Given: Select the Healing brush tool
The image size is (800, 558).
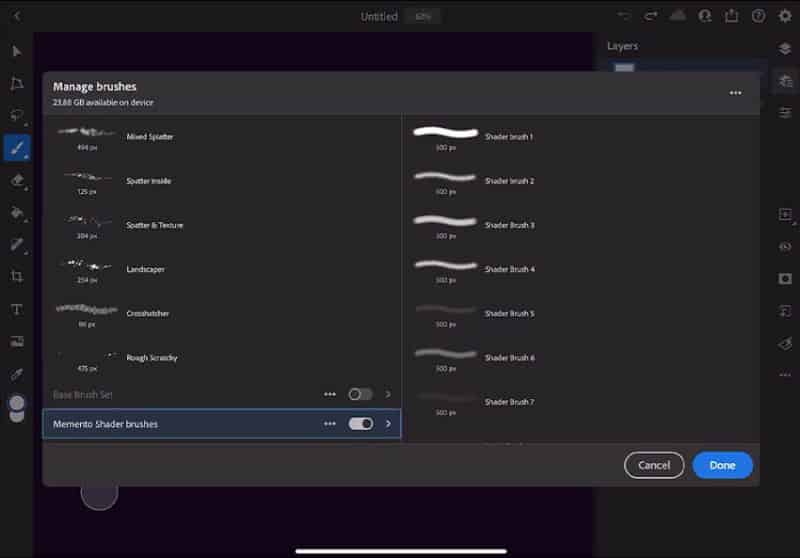Looking at the screenshot, I should point(17,244).
